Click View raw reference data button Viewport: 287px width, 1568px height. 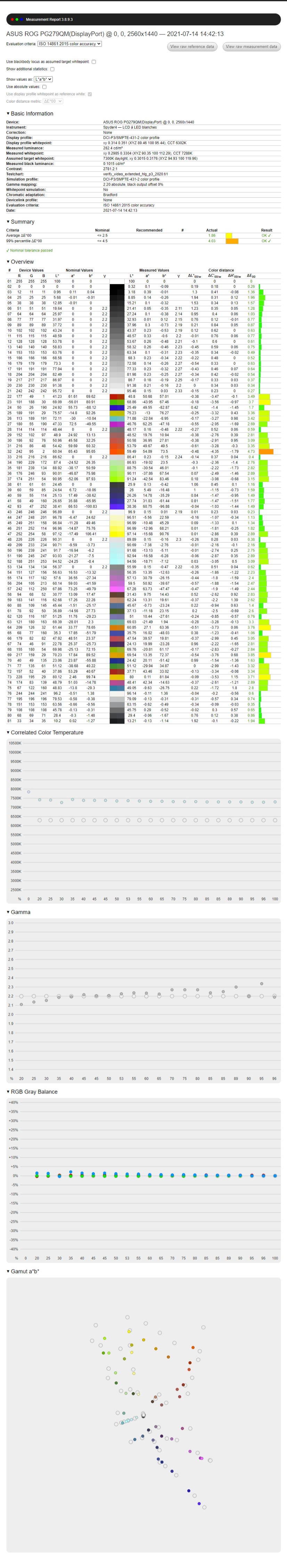coord(192,46)
